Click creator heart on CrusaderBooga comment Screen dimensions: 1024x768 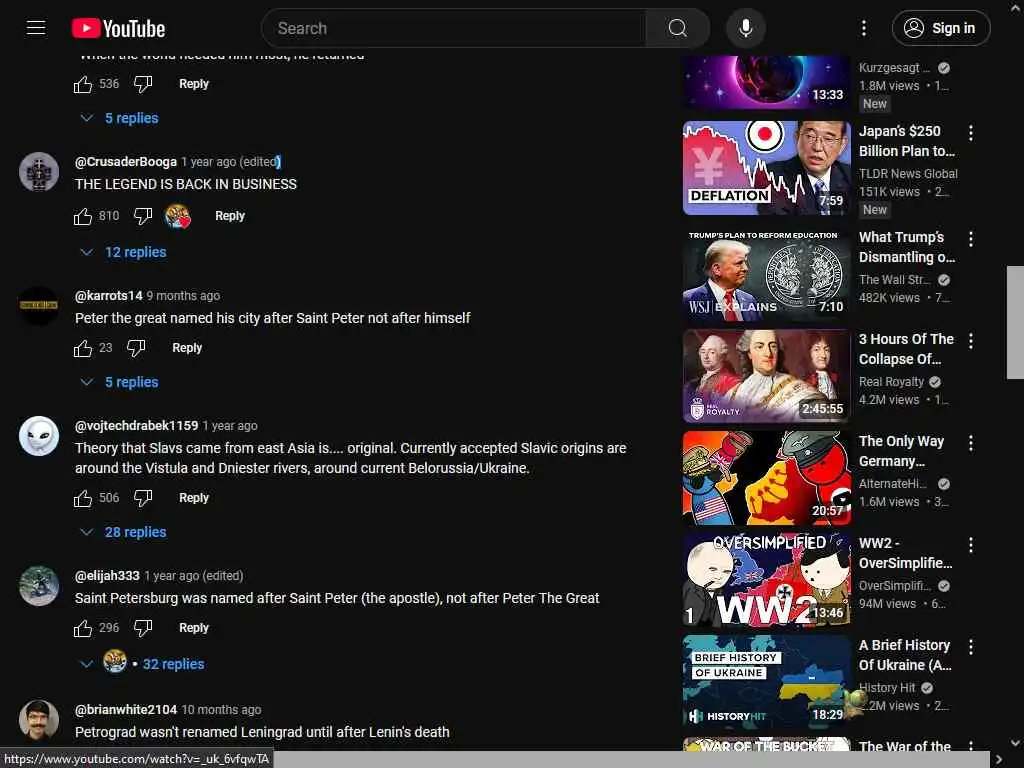178,216
